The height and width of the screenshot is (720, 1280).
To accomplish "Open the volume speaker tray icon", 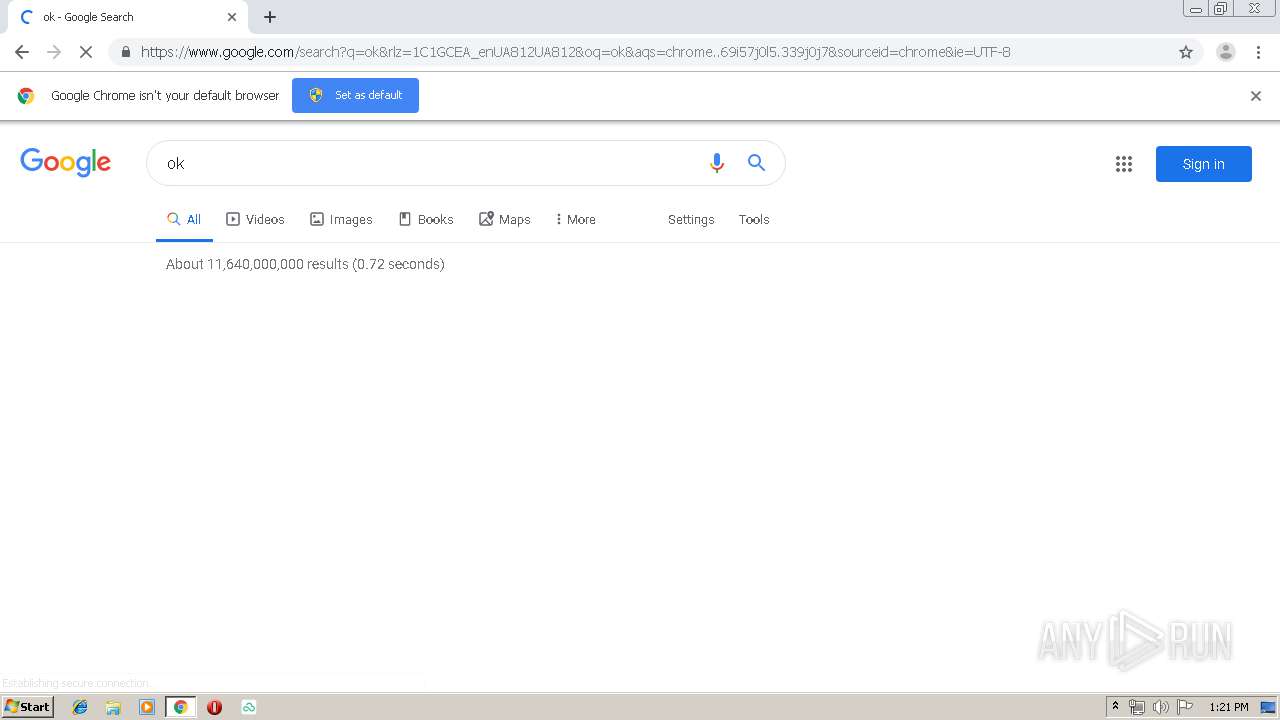I will coord(1160,707).
